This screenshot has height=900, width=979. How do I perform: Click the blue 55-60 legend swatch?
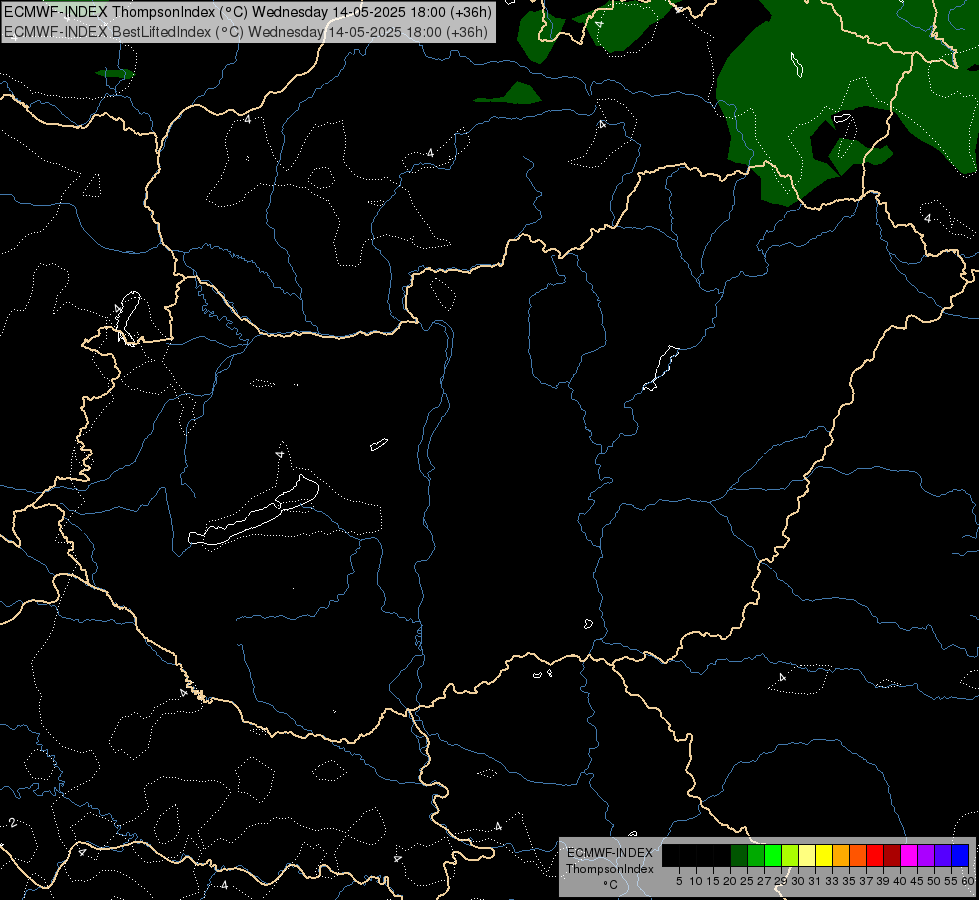[960, 855]
